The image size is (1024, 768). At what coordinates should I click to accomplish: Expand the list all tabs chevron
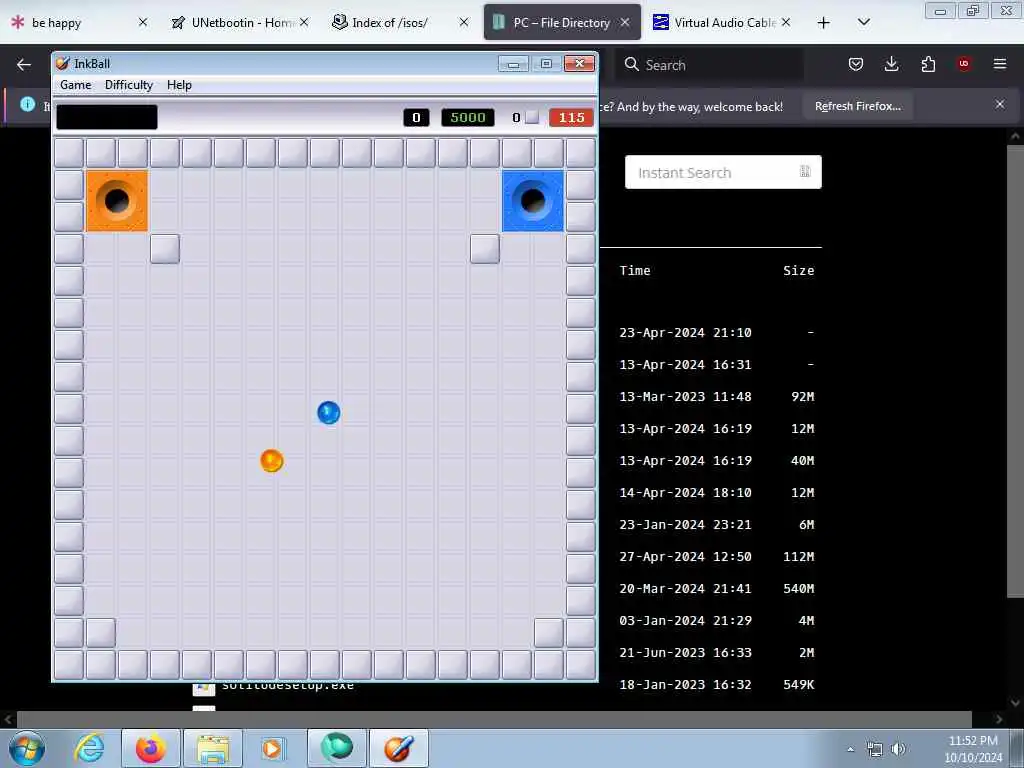tap(863, 23)
